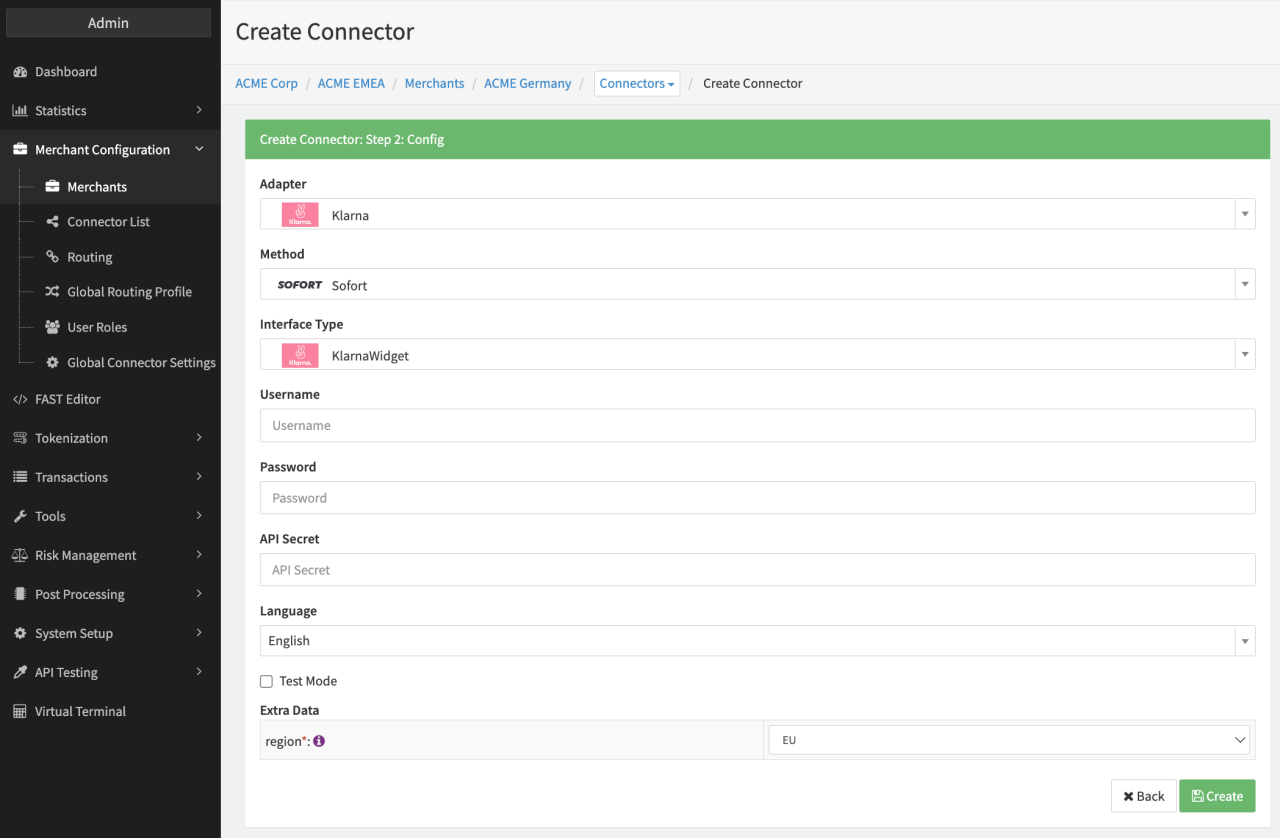Viewport: 1280px width, 838px height.
Task: Enable the Test Mode checkbox
Action: [x=266, y=681]
